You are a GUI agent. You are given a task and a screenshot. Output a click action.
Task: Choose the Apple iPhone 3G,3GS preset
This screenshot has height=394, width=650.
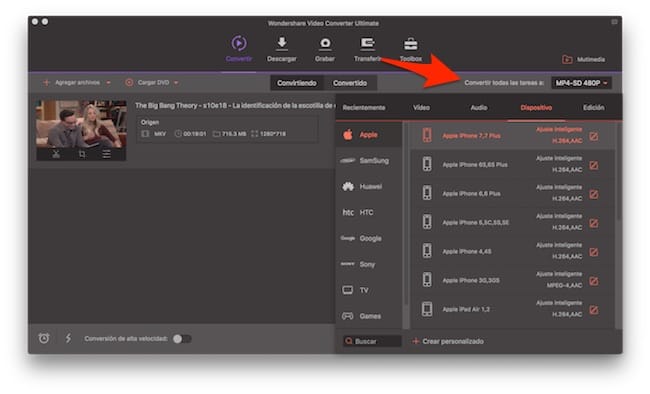click(512, 280)
